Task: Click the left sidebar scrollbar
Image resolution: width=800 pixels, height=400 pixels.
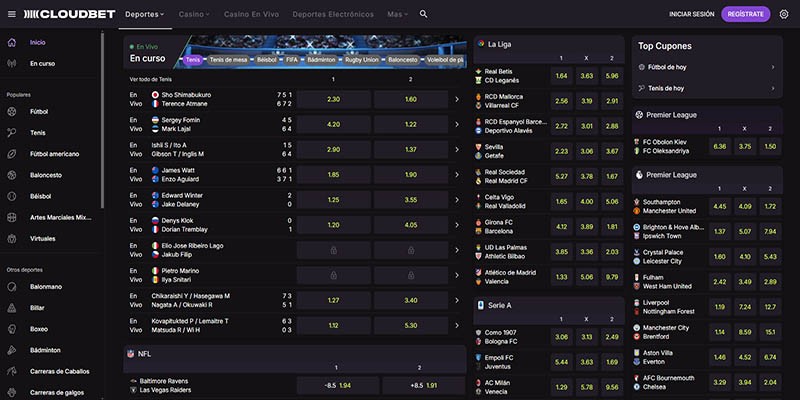Action: tap(103, 120)
